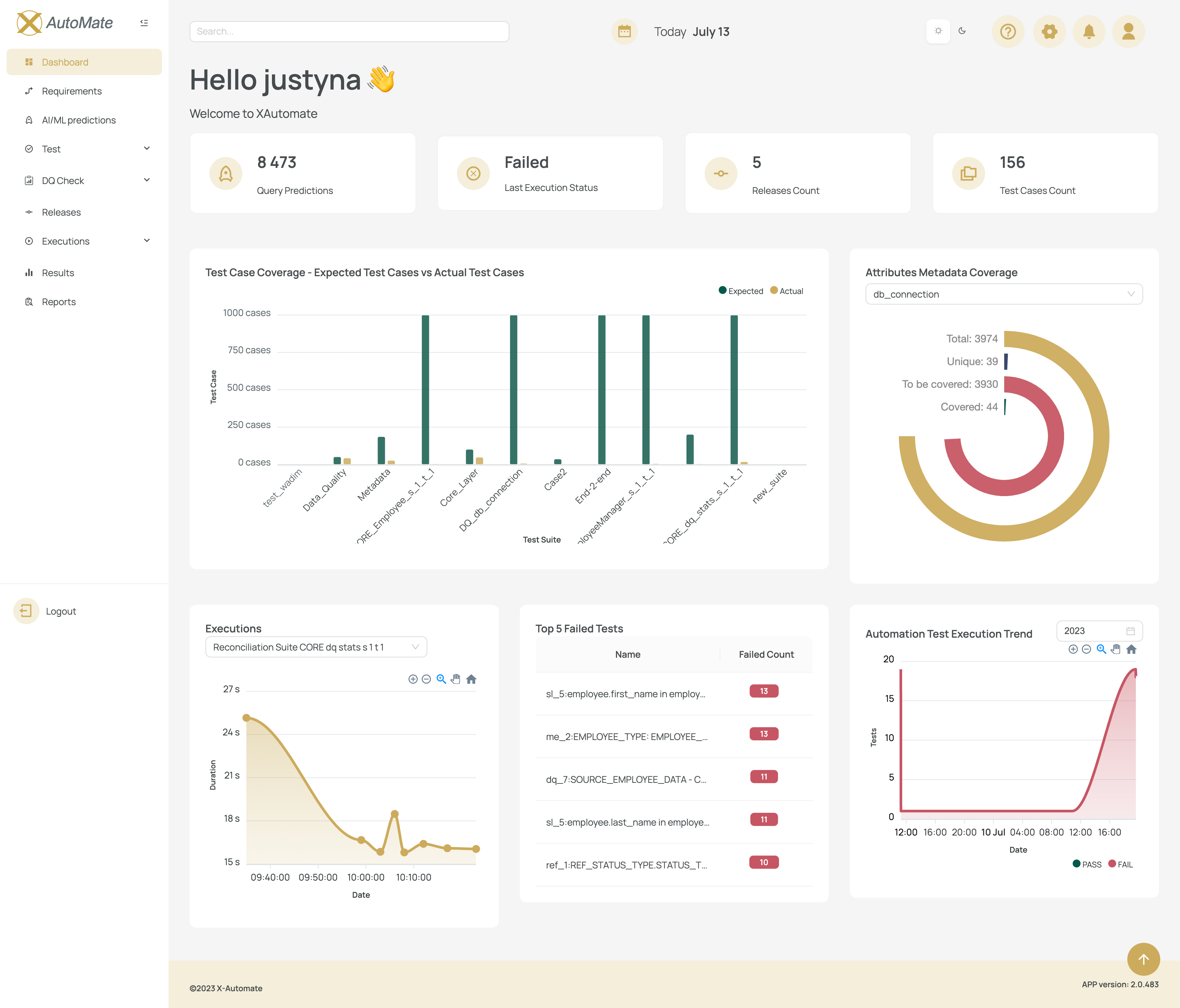Activate the pan tool on the Executions chart
1180x1008 pixels.
click(456, 678)
